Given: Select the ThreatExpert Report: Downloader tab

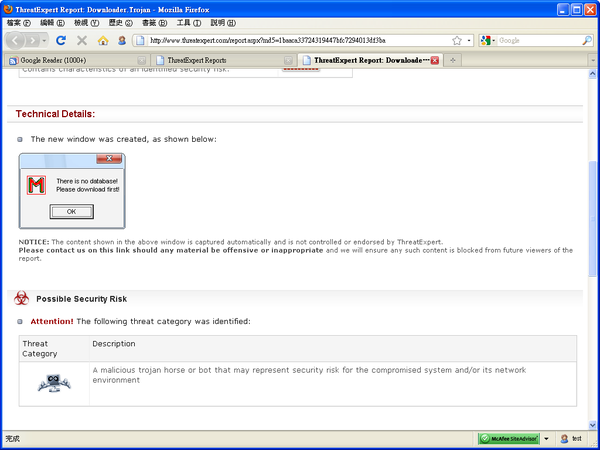Looking at the screenshot, I should pyautogui.click(x=370, y=60).
